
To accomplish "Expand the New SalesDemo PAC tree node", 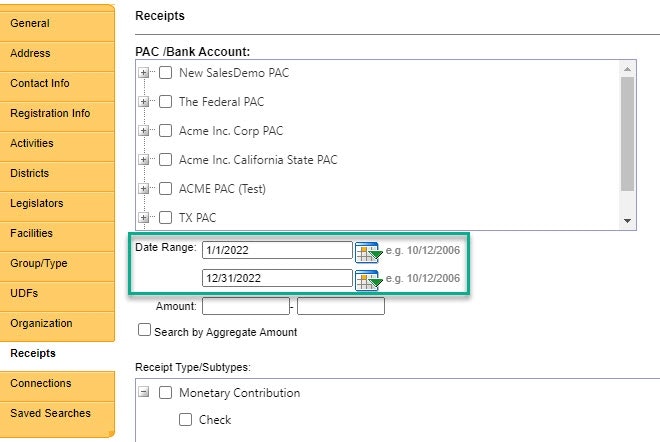I will coord(144,73).
